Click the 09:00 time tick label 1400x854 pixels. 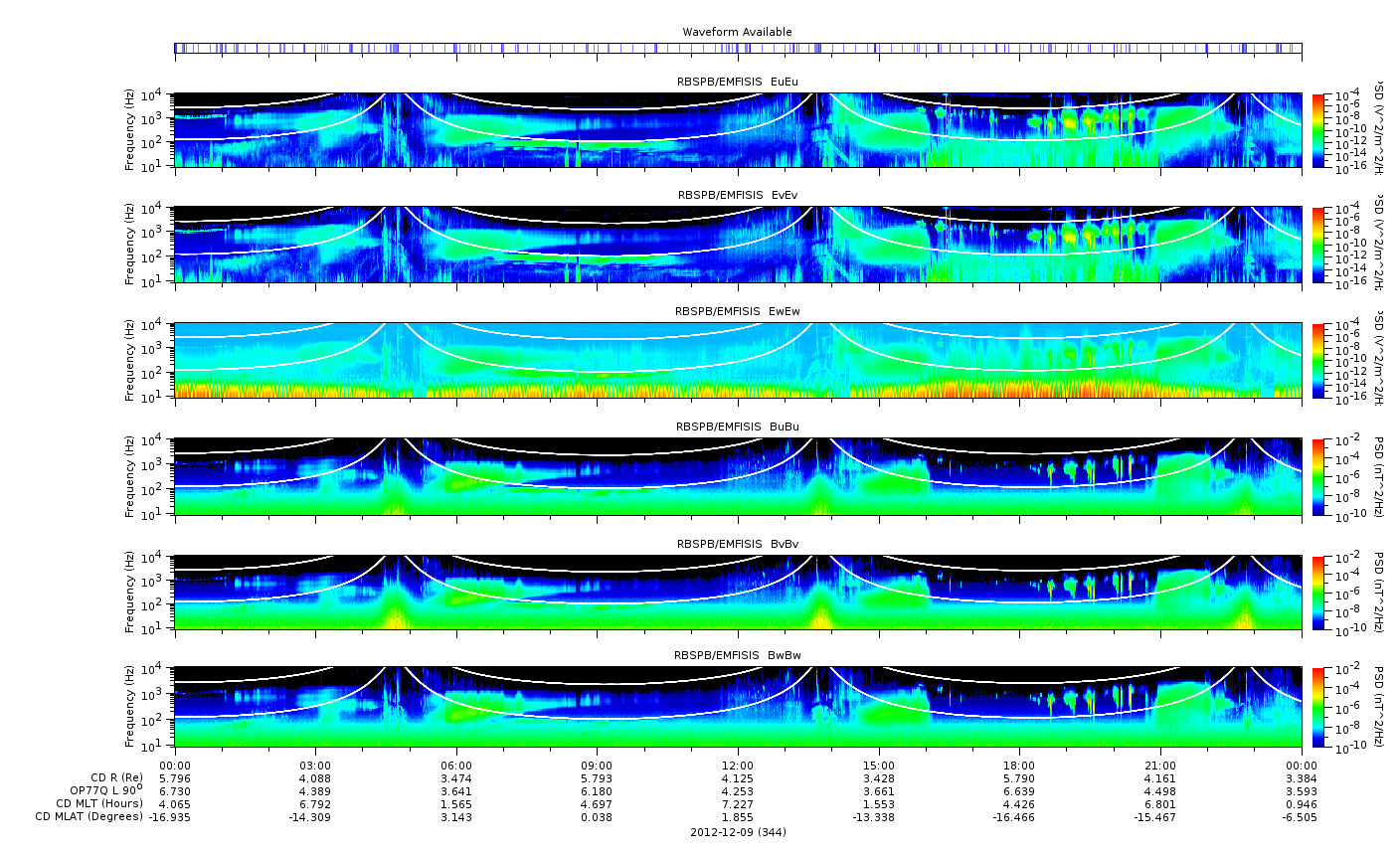point(597,765)
